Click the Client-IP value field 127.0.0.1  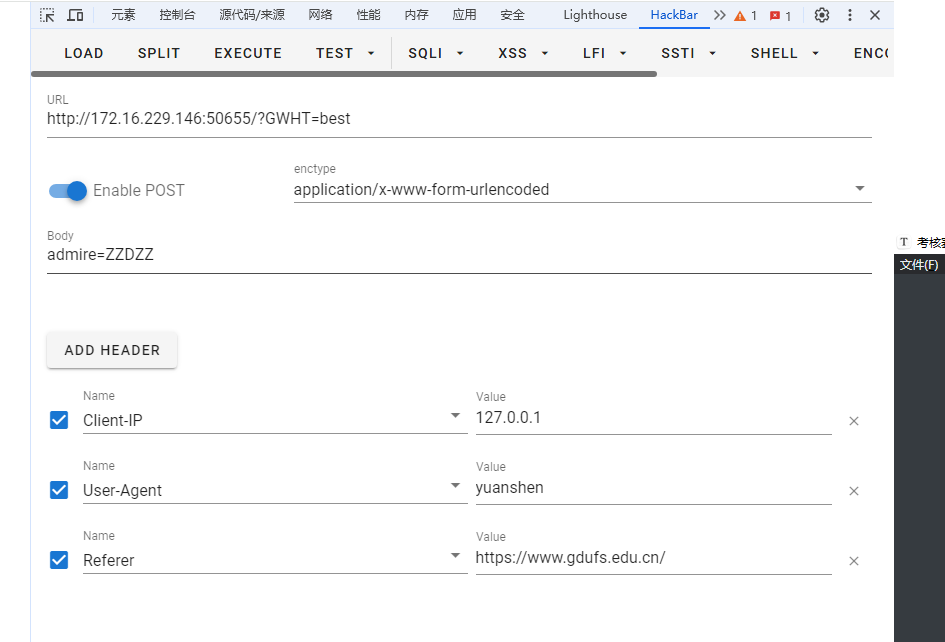pyautogui.click(x=653, y=418)
